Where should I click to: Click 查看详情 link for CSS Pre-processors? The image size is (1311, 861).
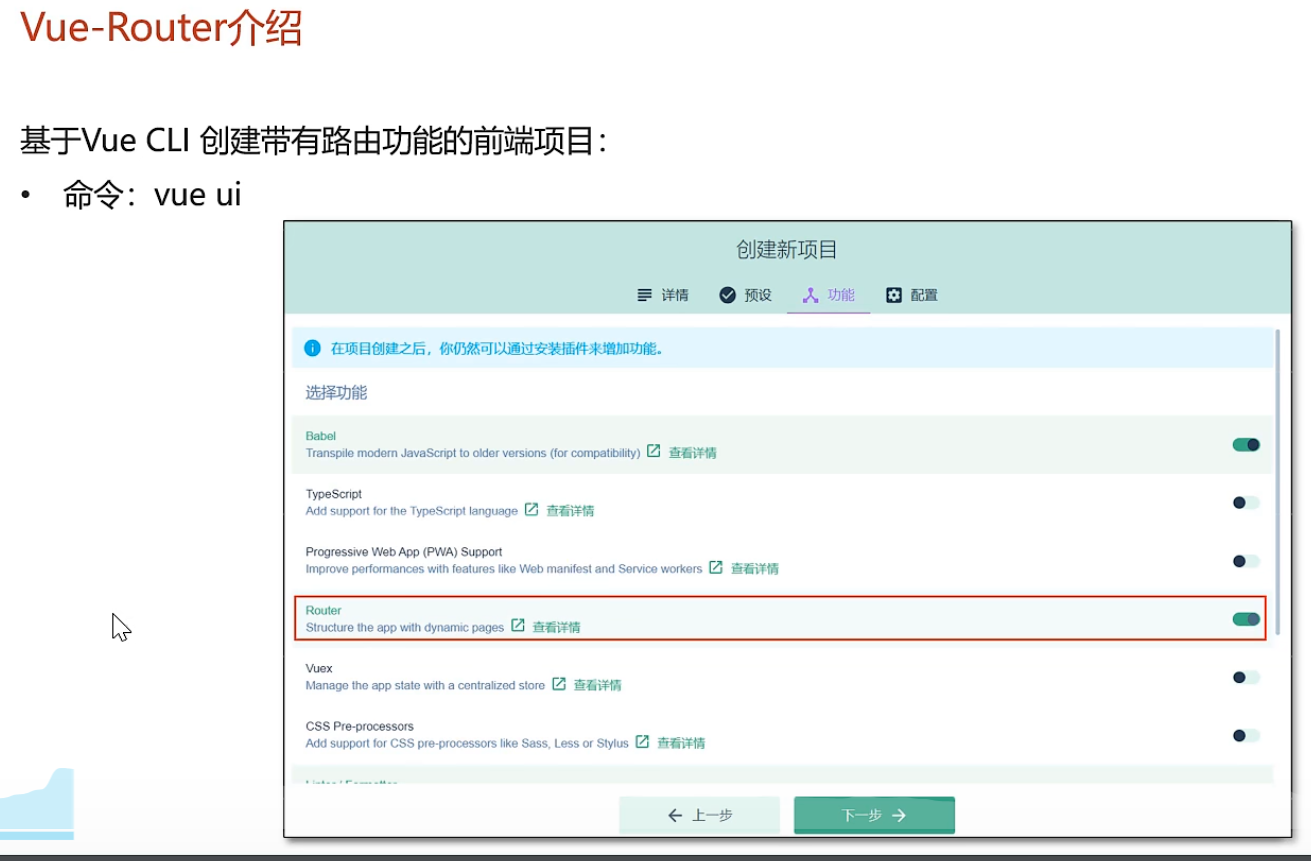coord(681,743)
